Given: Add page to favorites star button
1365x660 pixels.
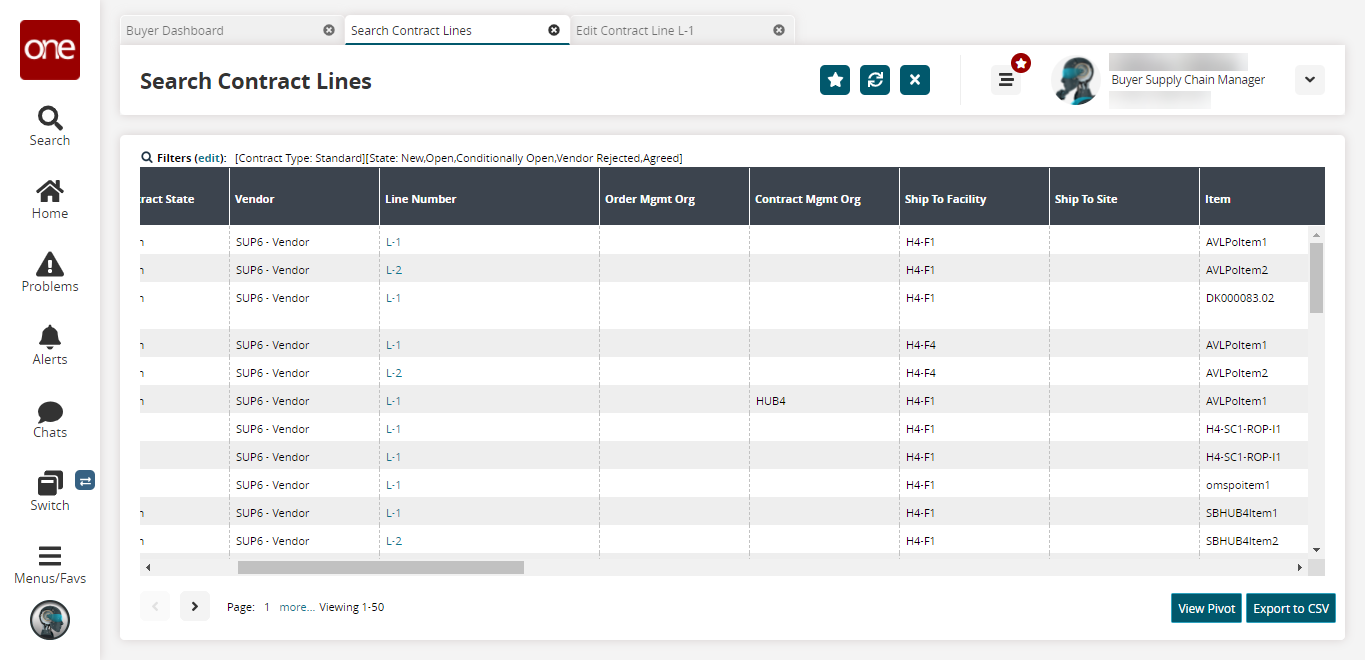Looking at the screenshot, I should click(835, 80).
